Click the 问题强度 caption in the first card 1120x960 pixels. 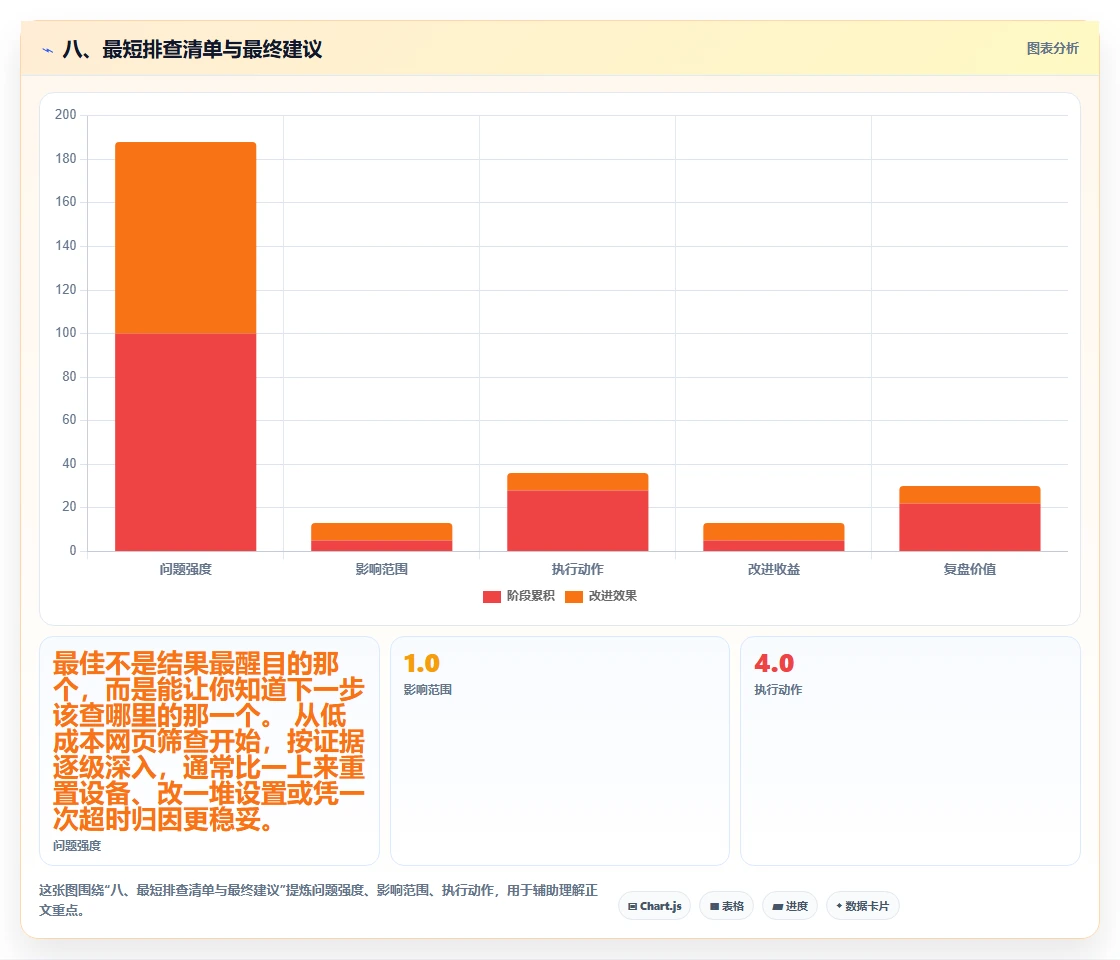(77, 846)
